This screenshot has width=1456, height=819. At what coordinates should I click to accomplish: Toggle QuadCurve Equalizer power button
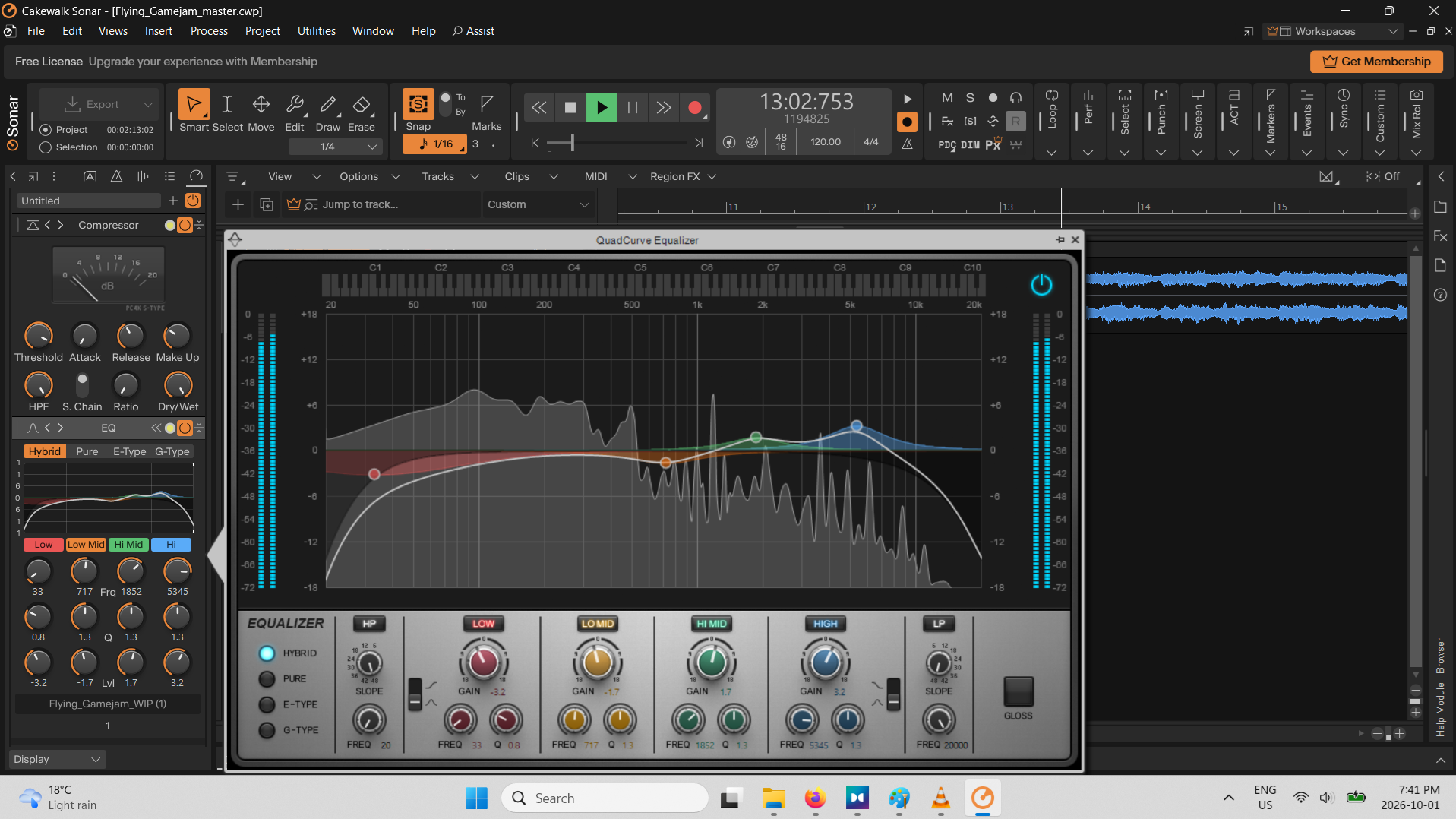point(1041,285)
